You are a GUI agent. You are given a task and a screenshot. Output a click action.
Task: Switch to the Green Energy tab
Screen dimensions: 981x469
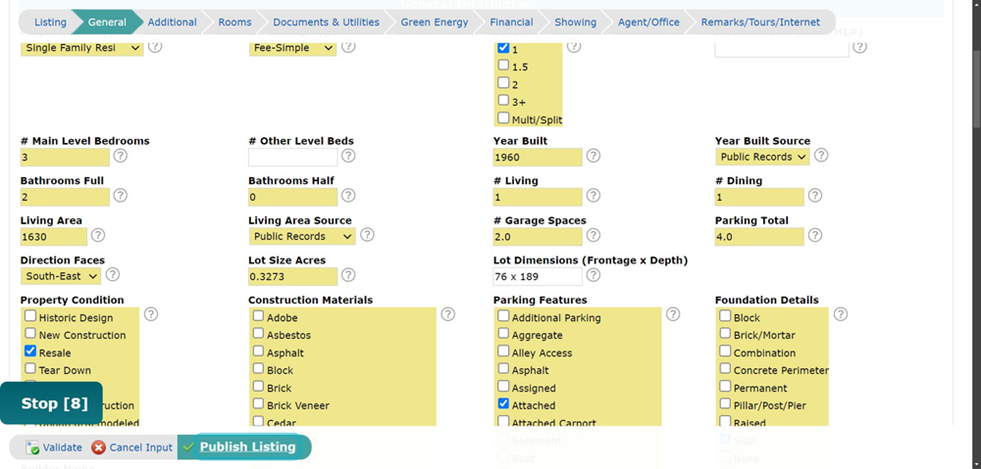tap(434, 23)
